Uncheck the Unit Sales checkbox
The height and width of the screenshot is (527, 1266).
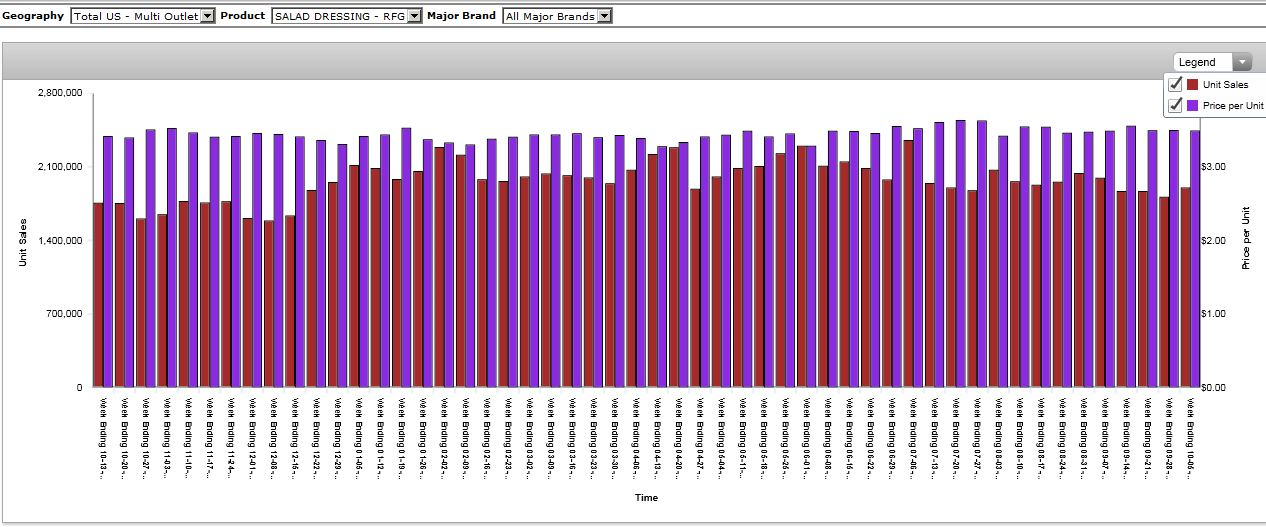[x=1176, y=85]
